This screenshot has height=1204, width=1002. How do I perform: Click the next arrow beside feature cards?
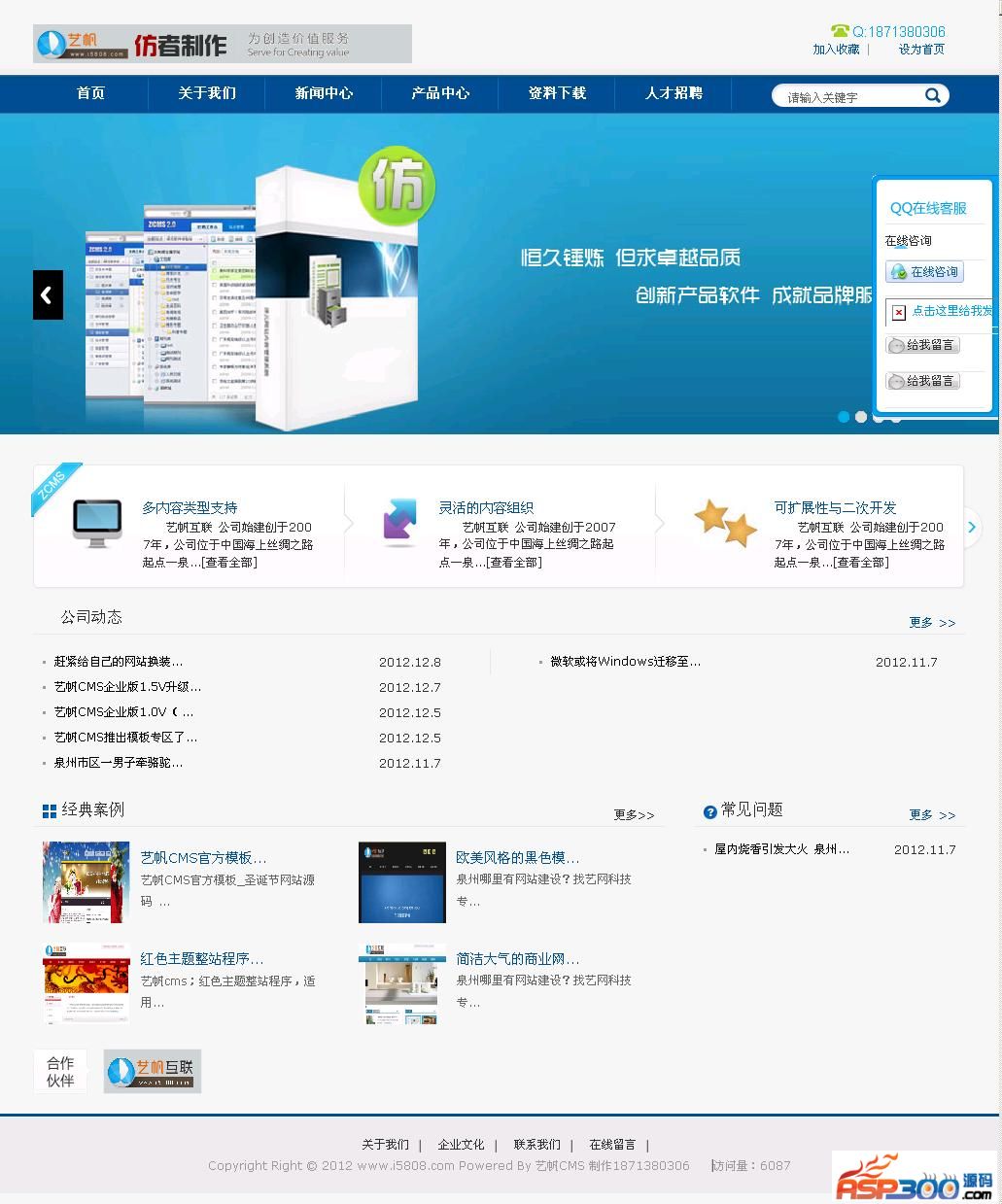[971, 527]
